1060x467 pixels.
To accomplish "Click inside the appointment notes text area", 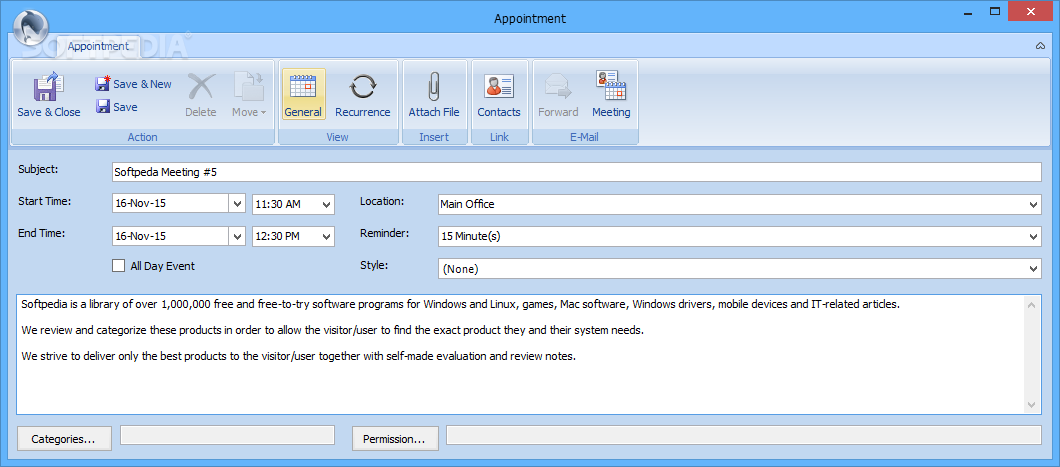I will tap(519, 354).
